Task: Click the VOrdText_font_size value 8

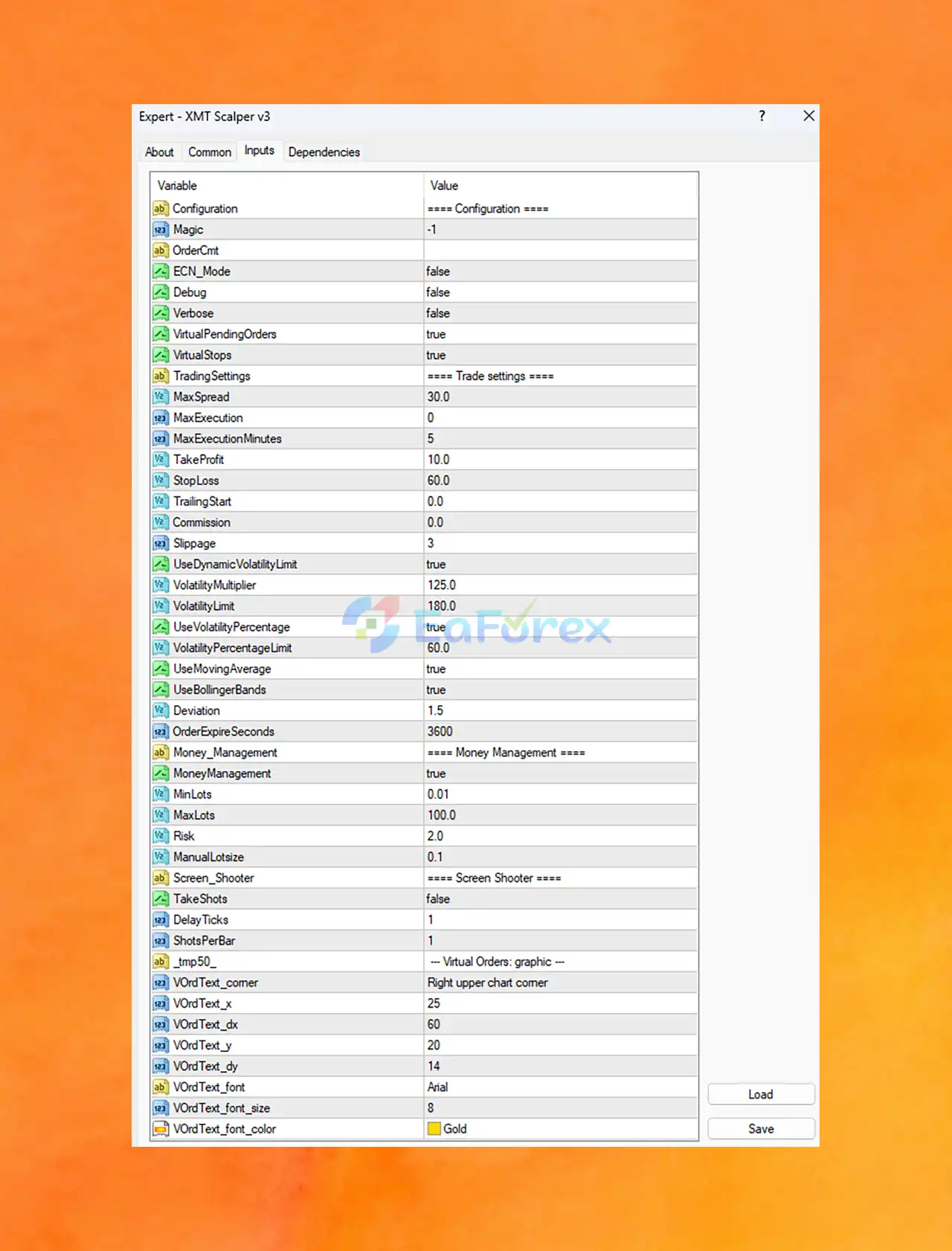Action: (x=431, y=1108)
